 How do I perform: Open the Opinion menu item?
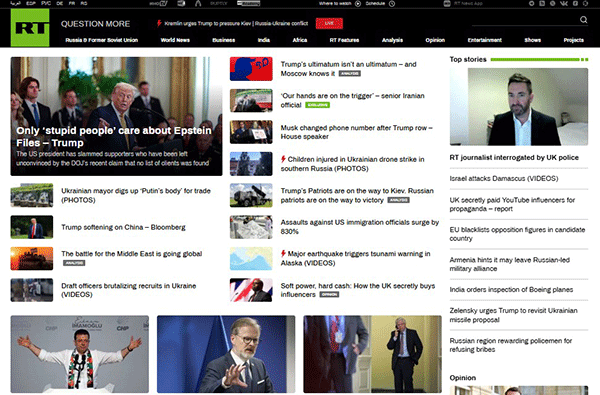(435, 40)
